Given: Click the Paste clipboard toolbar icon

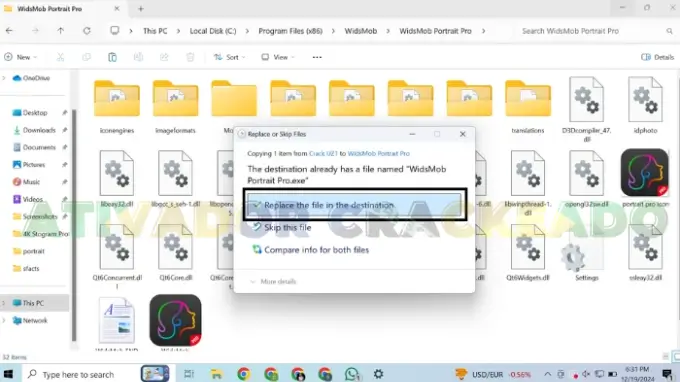Looking at the screenshot, I should coord(112,57).
